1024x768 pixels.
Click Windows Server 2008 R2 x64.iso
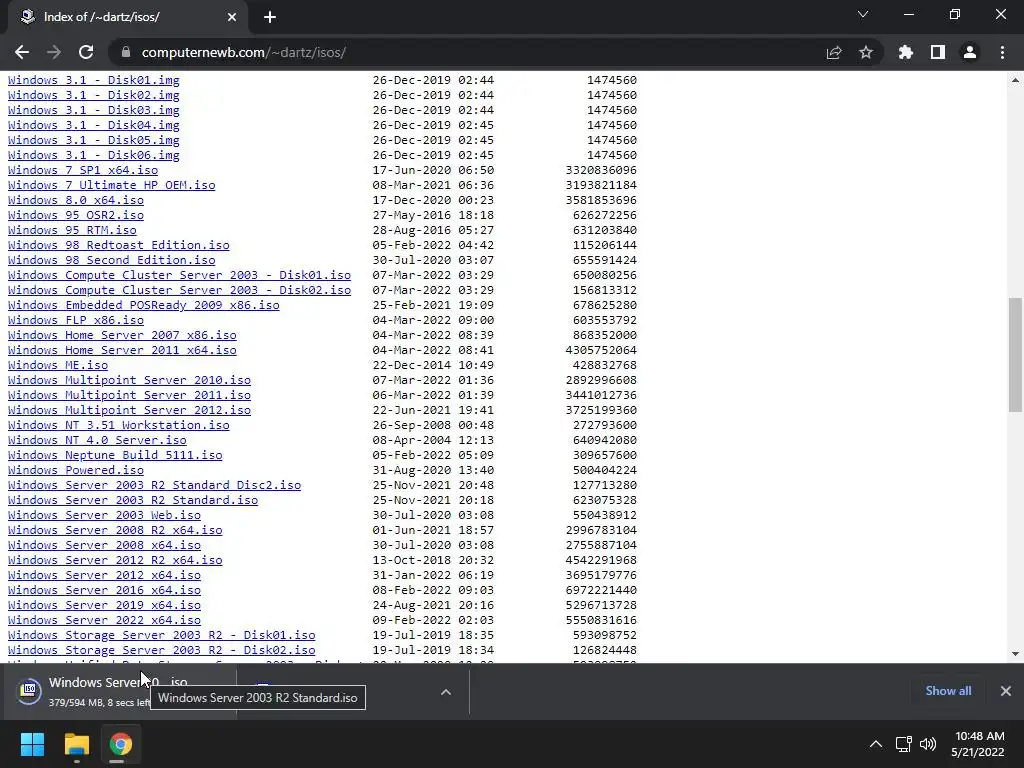115,531
